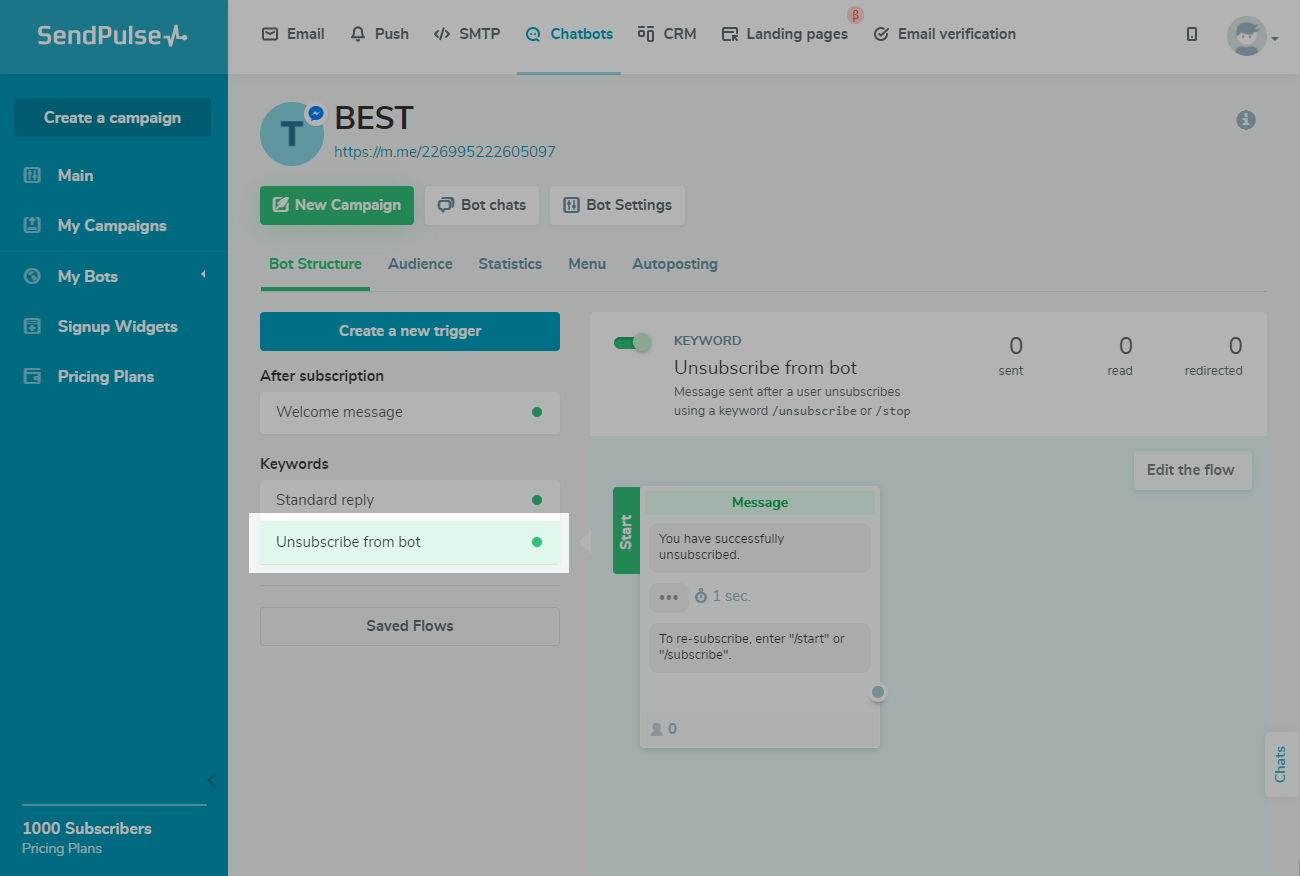Viewport: 1300px width, 876px height.
Task: Click the Email verification check icon
Action: pos(881,34)
